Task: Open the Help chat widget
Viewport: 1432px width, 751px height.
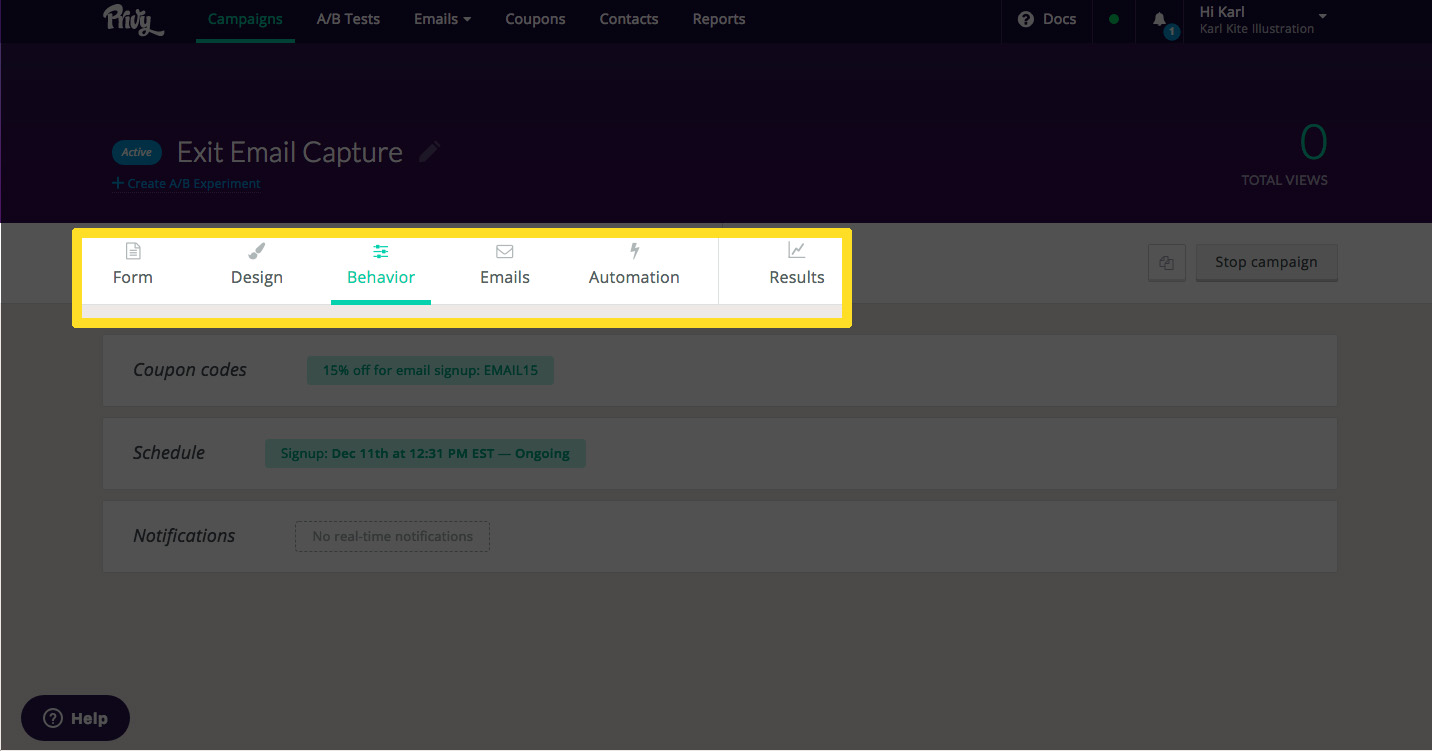Action: coord(76,718)
